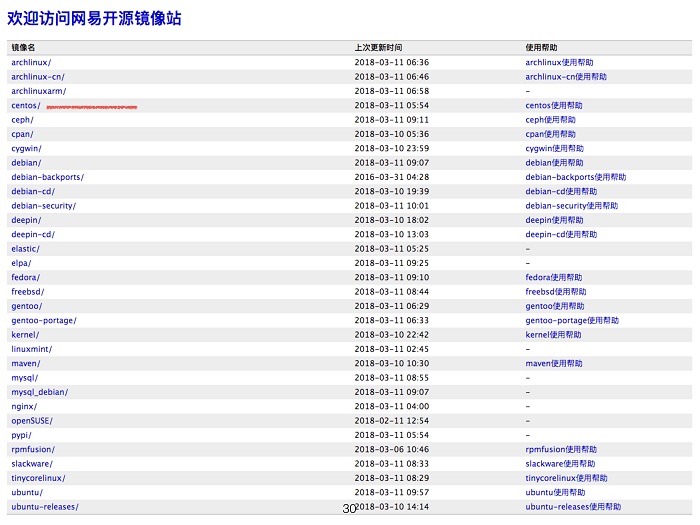Select timestamp 2016-03-31 04:28
This screenshot has width=700, height=525.
click(x=392, y=177)
